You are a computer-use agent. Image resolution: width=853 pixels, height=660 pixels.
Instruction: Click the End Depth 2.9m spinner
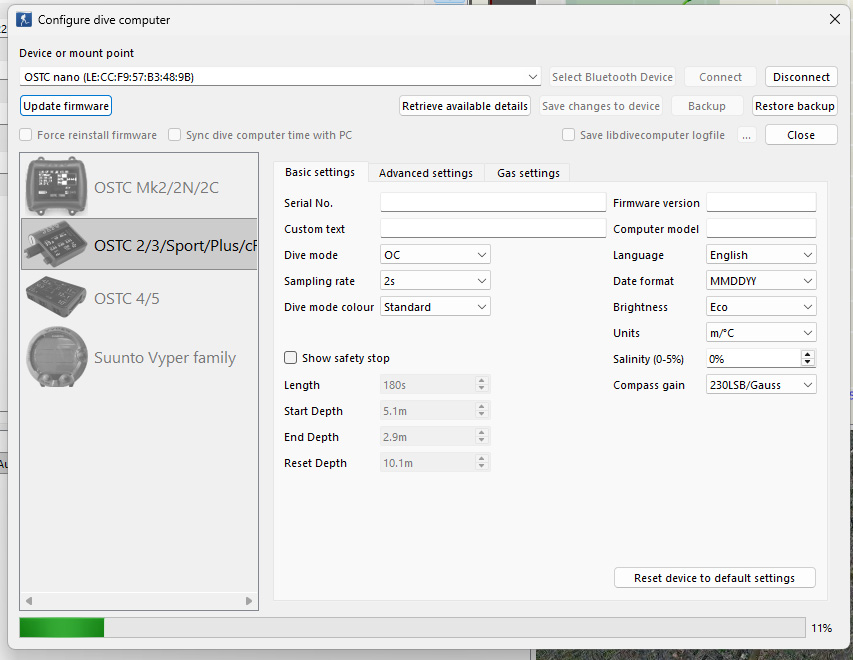435,437
